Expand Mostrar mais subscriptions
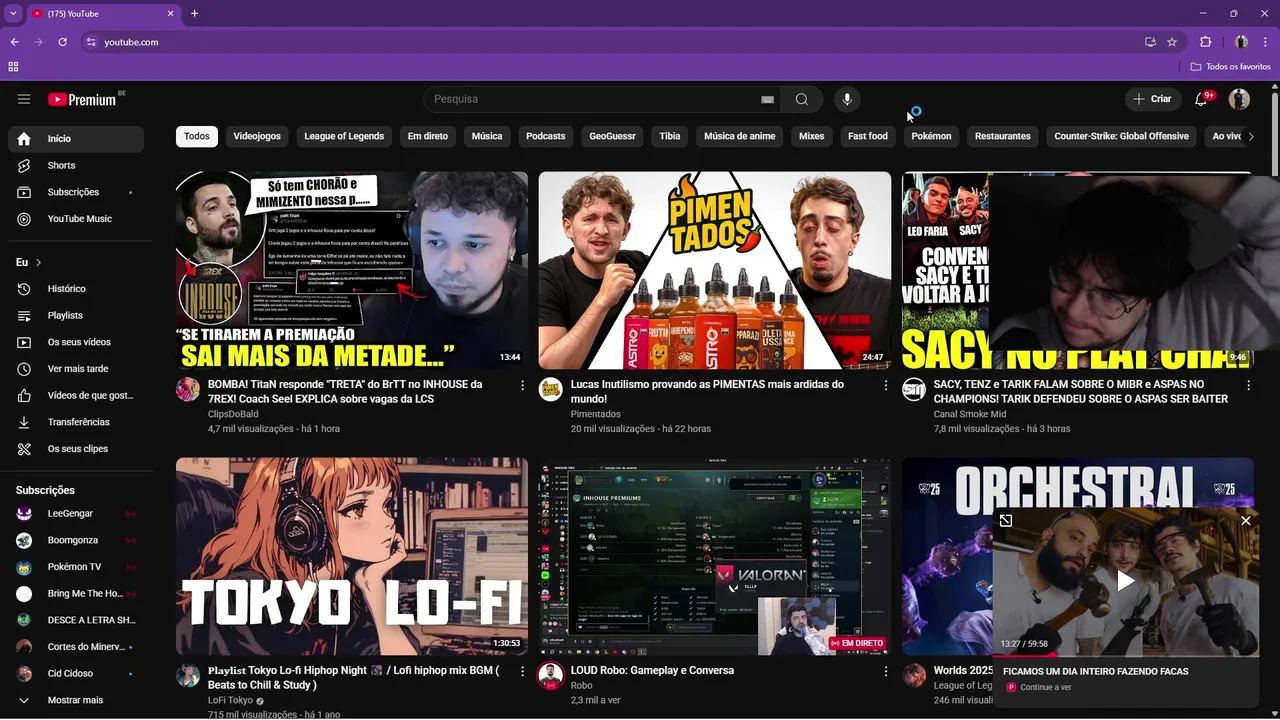 pyautogui.click(x=76, y=700)
